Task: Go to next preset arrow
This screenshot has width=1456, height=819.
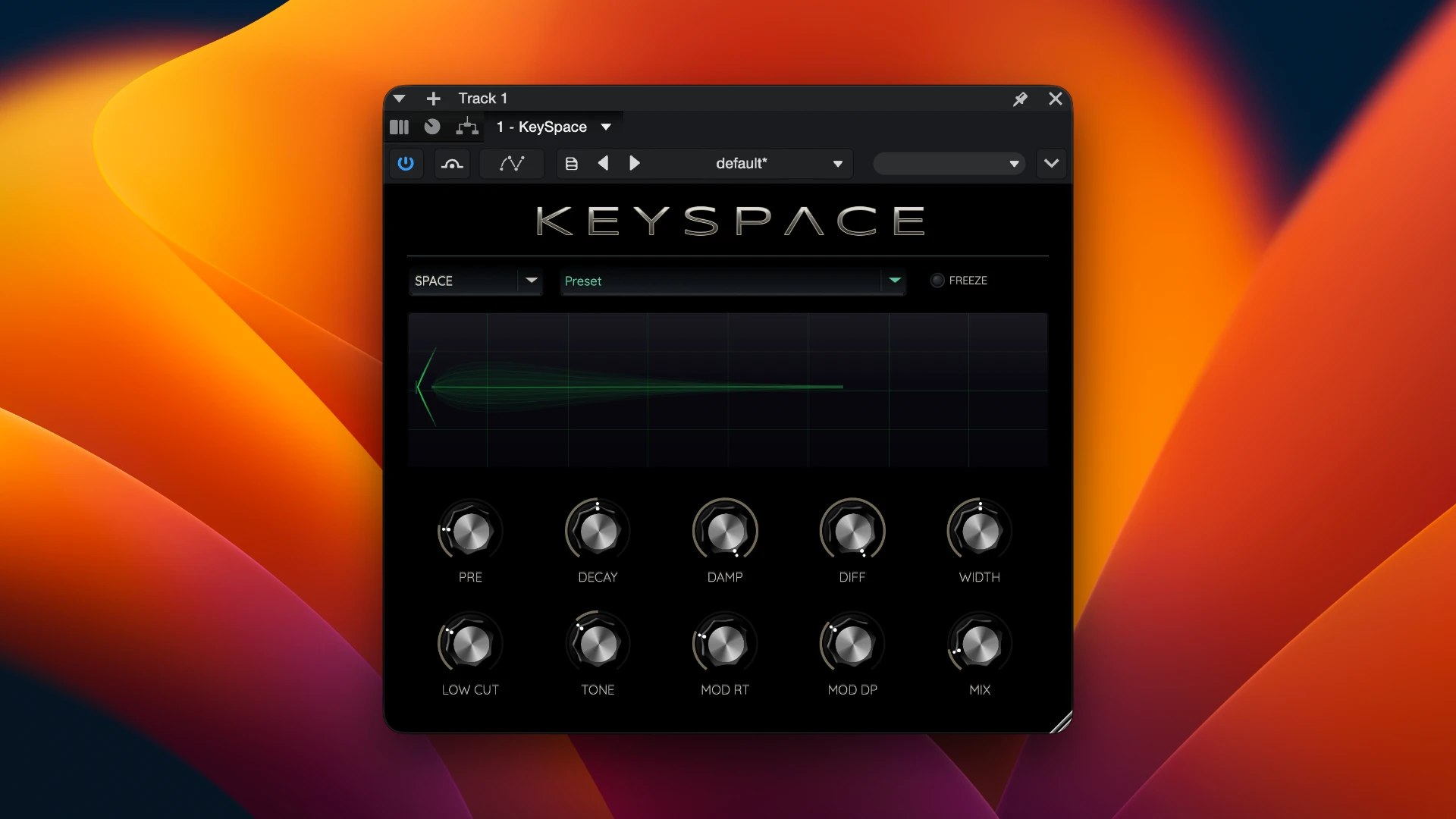Action: (x=635, y=163)
